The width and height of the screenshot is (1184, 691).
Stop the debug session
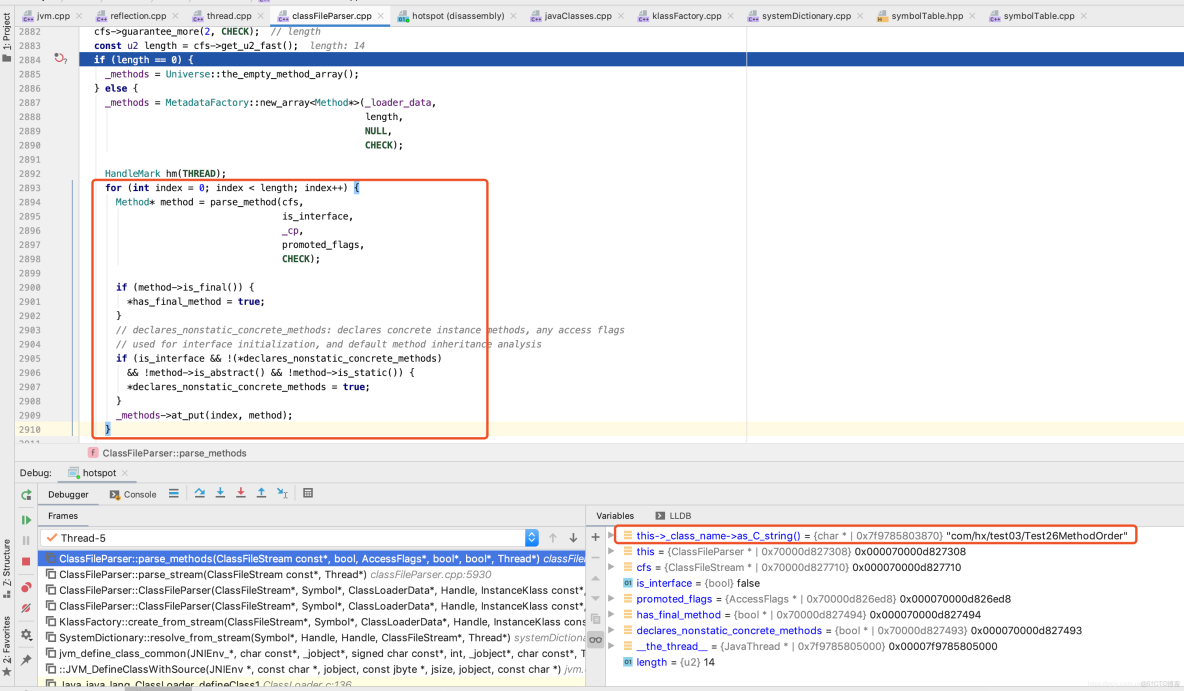pyautogui.click(x=26, y=559)
